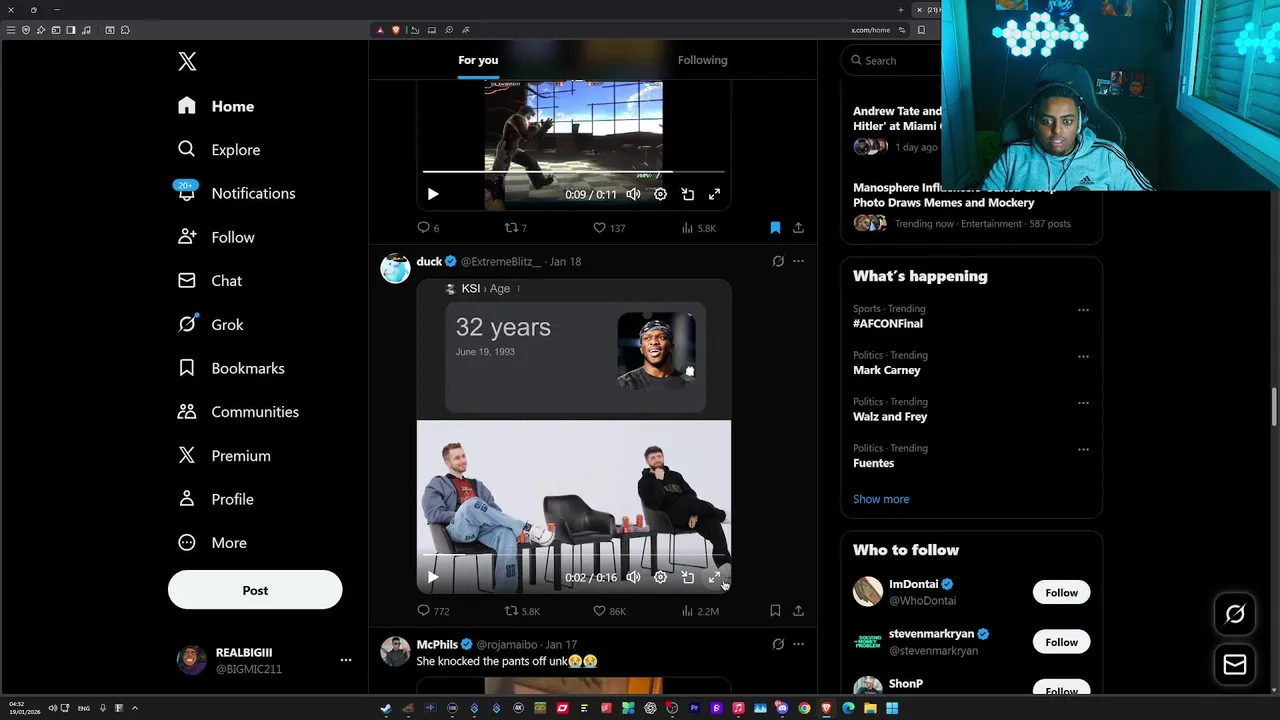The image size is (1280, 720).
Task: Open more options on McPhils' post
Action: (798, 644)
